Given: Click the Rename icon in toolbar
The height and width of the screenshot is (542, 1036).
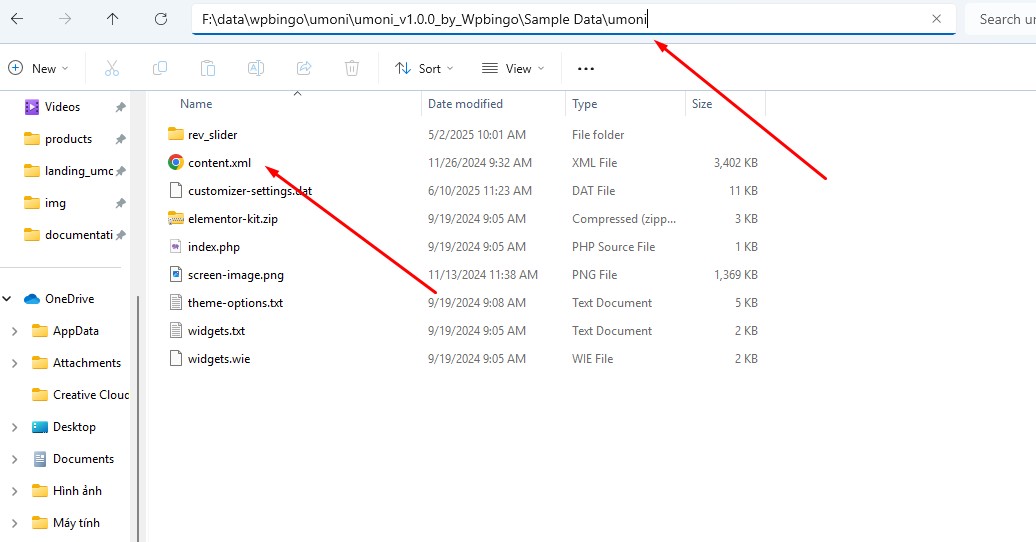Looking at the screenshot, I should pos(256,68).
